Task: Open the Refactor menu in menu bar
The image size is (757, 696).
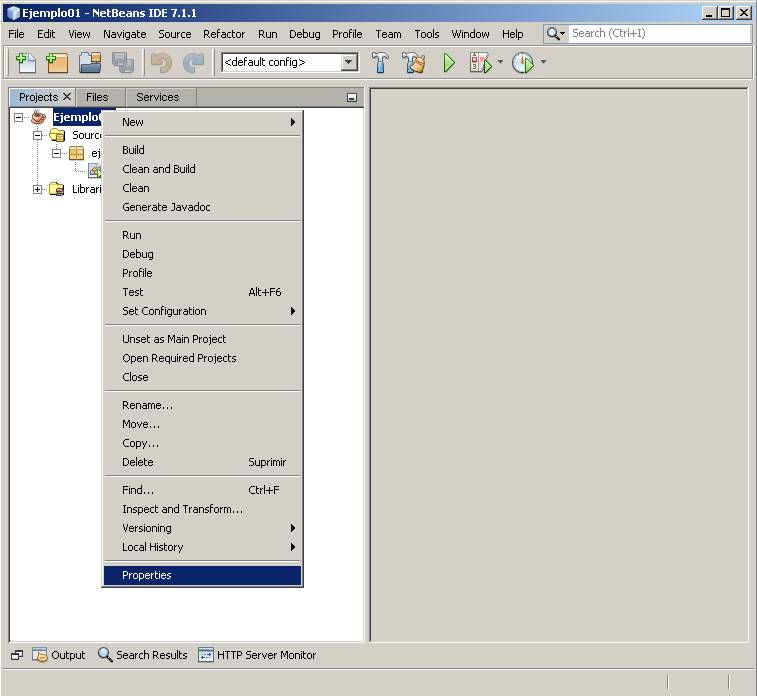Action: point(224,34)
